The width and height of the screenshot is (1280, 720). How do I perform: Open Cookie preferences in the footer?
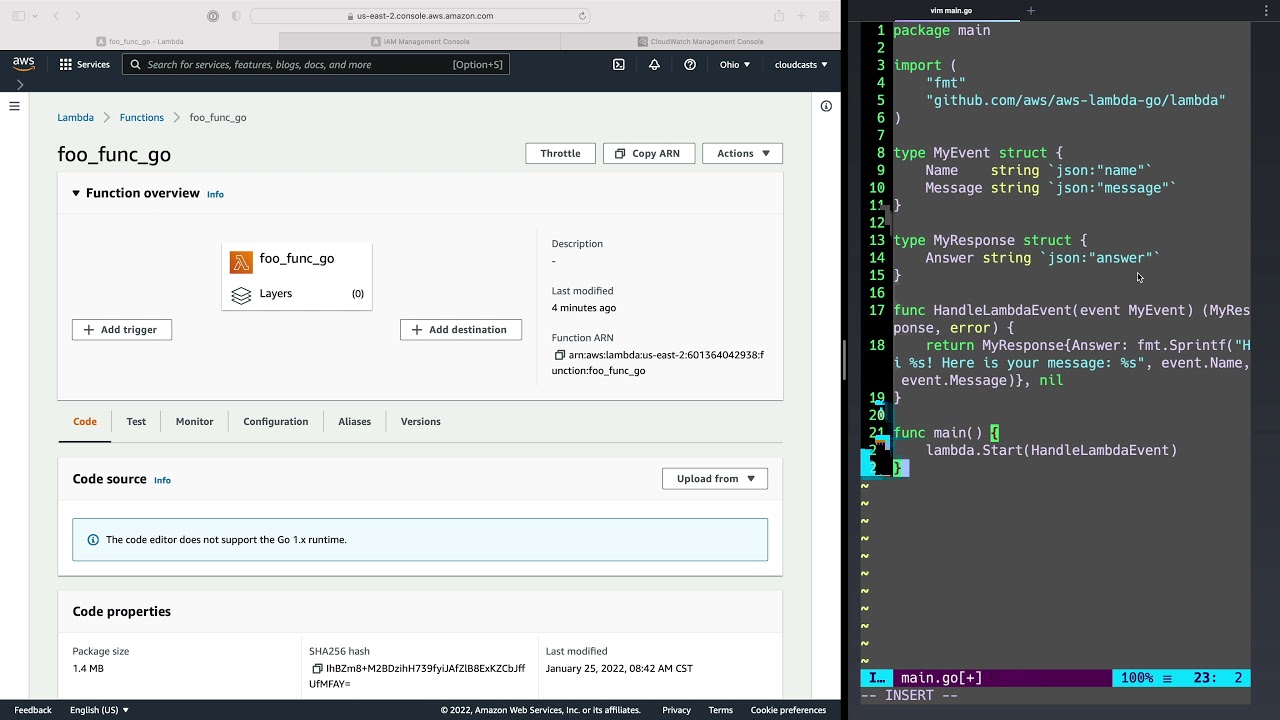pyautogui.click(x=788, y=710)
